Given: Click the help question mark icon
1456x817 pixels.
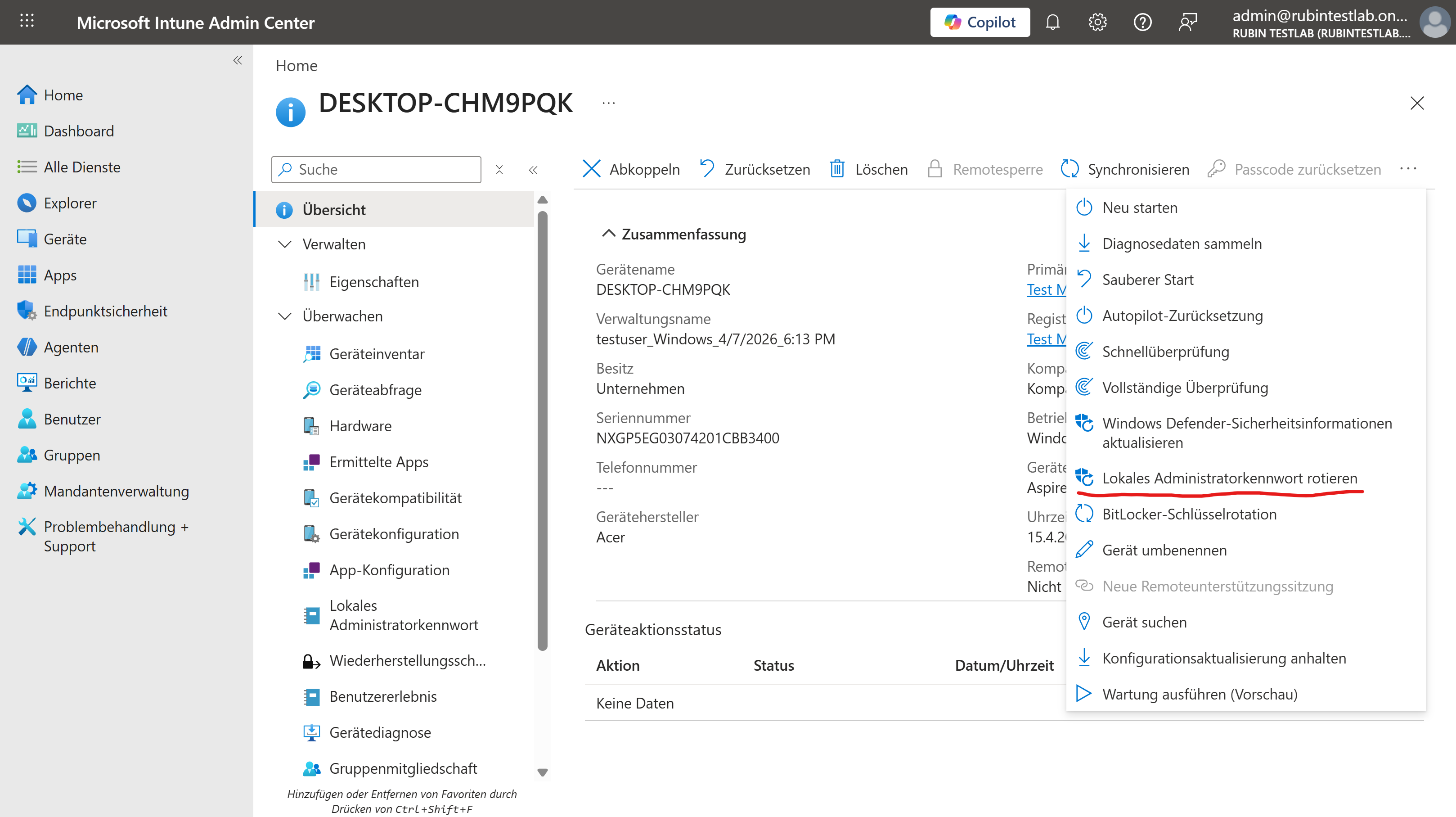Looking at the screenshot, I should pos(1142,22).
